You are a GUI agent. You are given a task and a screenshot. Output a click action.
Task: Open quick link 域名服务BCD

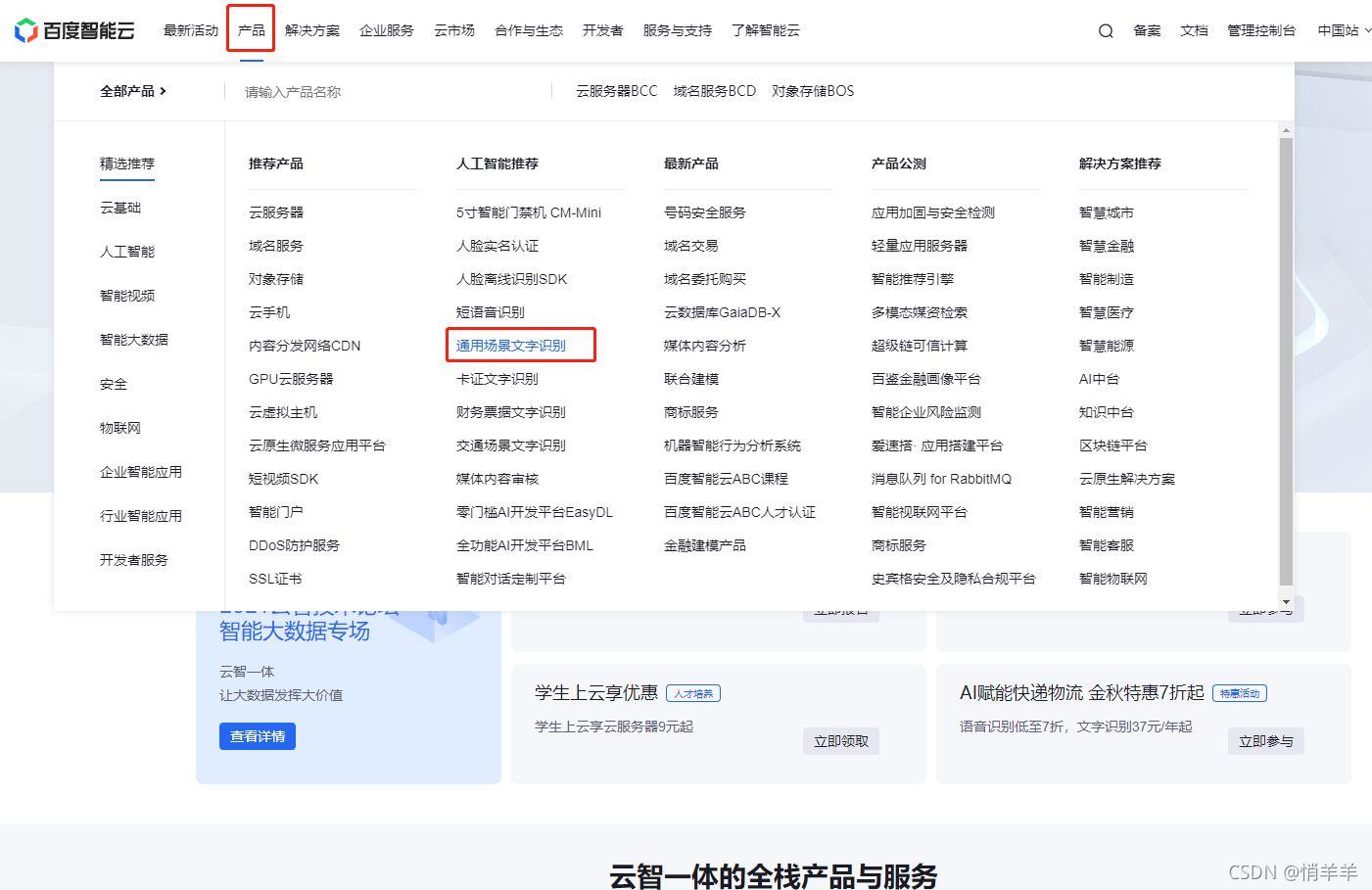click(x=715, y=91)
